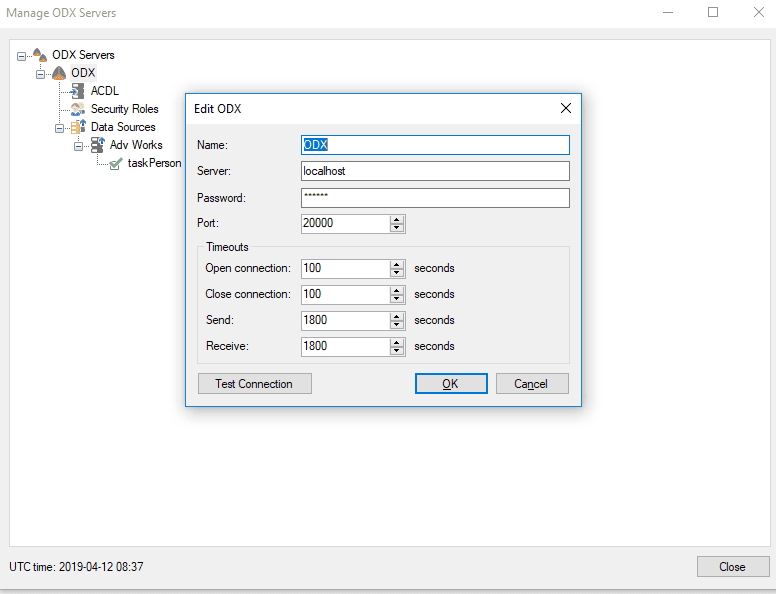The image size is (776, 594).
Task: Collapse the Data Sources node
Action: (x=59, y=128)
